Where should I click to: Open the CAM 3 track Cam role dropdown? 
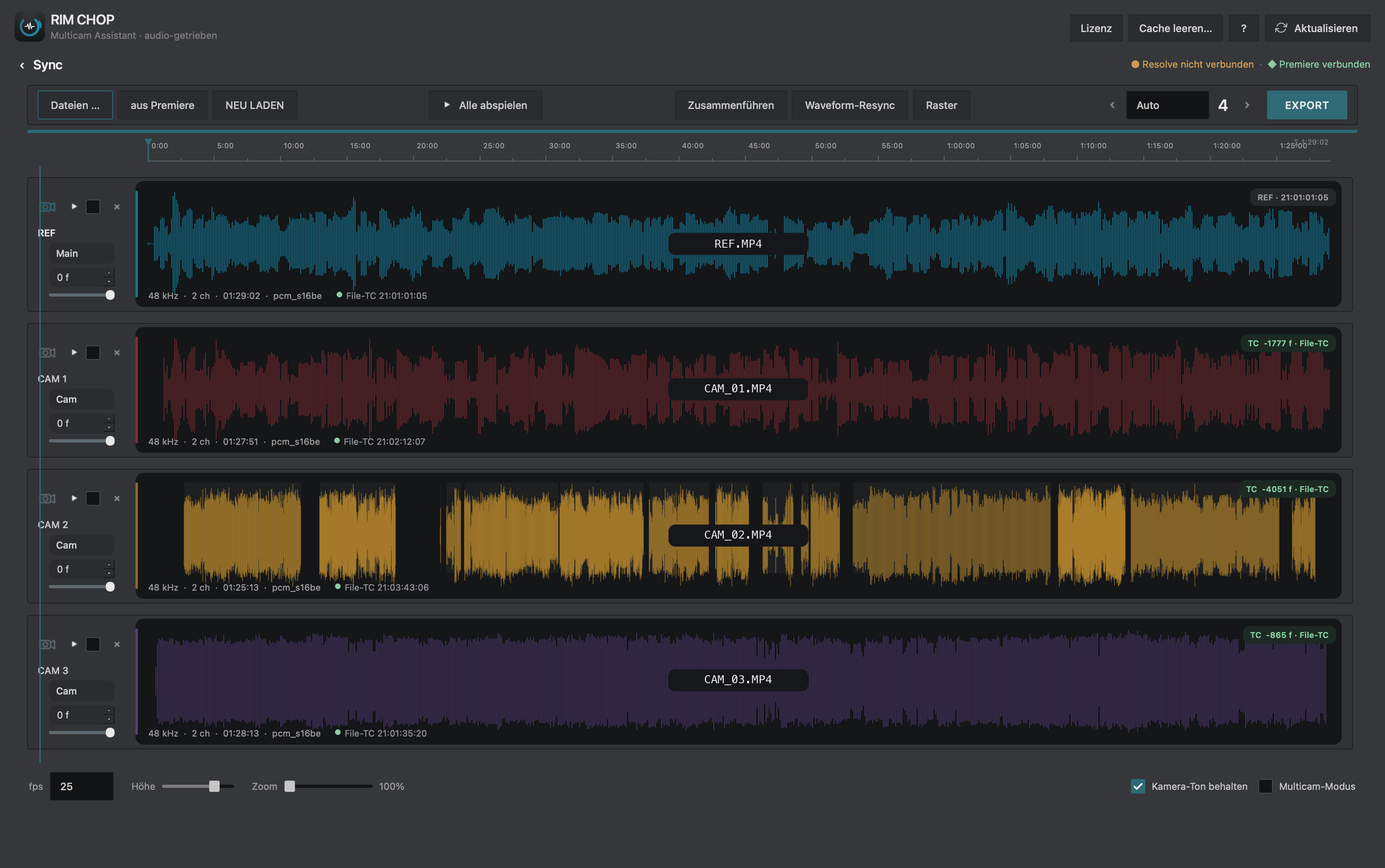(81, 690)
